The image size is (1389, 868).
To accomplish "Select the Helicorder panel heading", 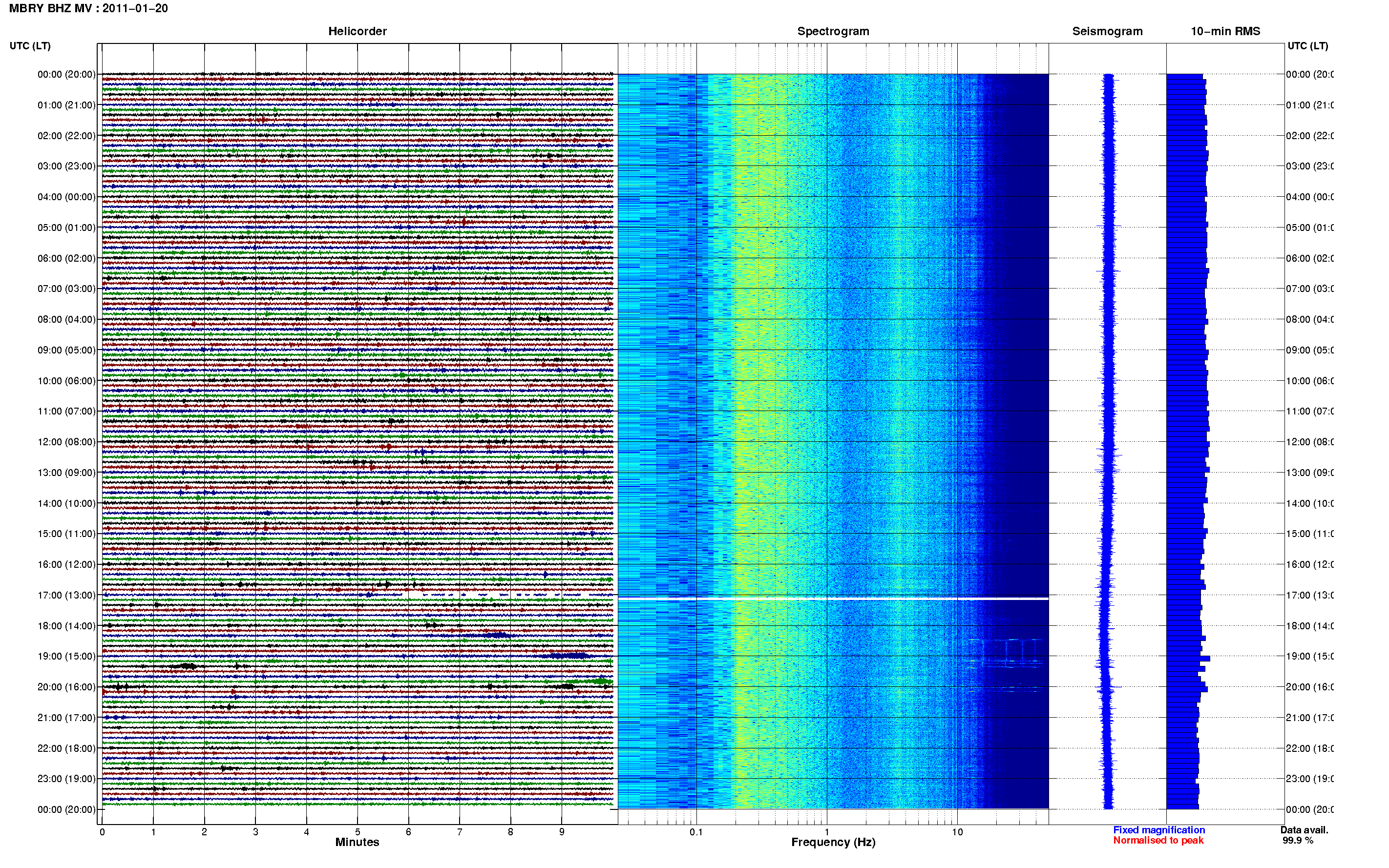I will coord(357,32).
